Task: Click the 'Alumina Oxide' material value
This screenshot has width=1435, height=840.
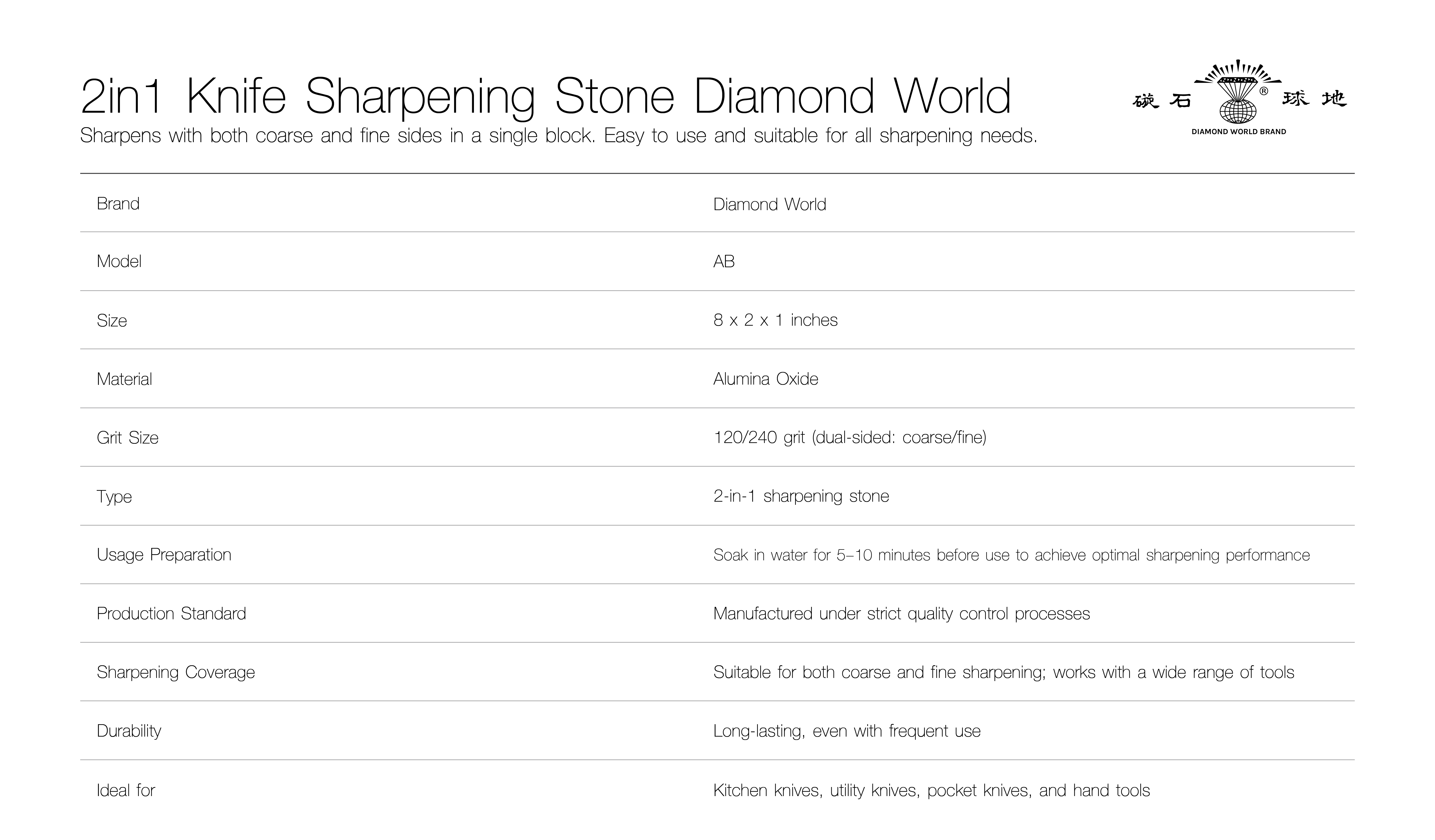Action: coord(765,378)
